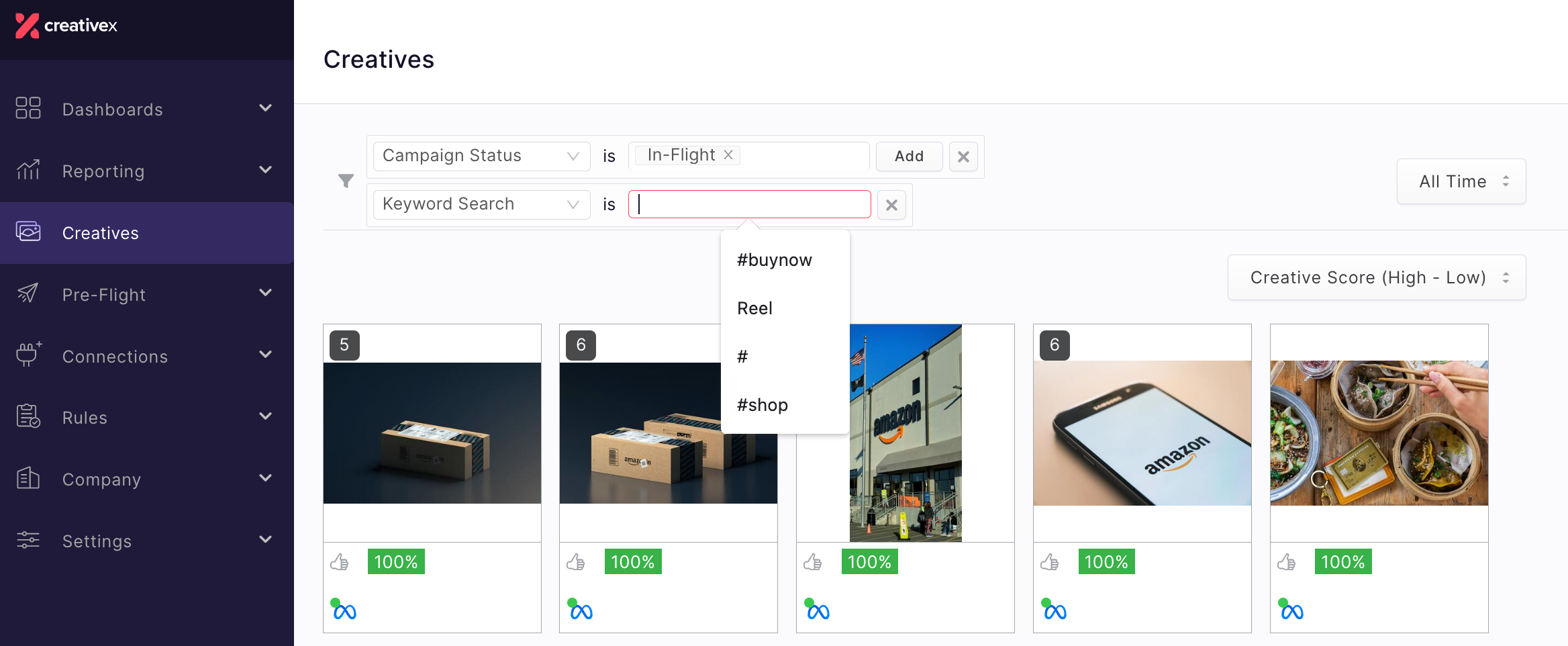1568x646 pixels.
Task: Delete the Campaign Status filter row
Action: [x=963, y=156]
